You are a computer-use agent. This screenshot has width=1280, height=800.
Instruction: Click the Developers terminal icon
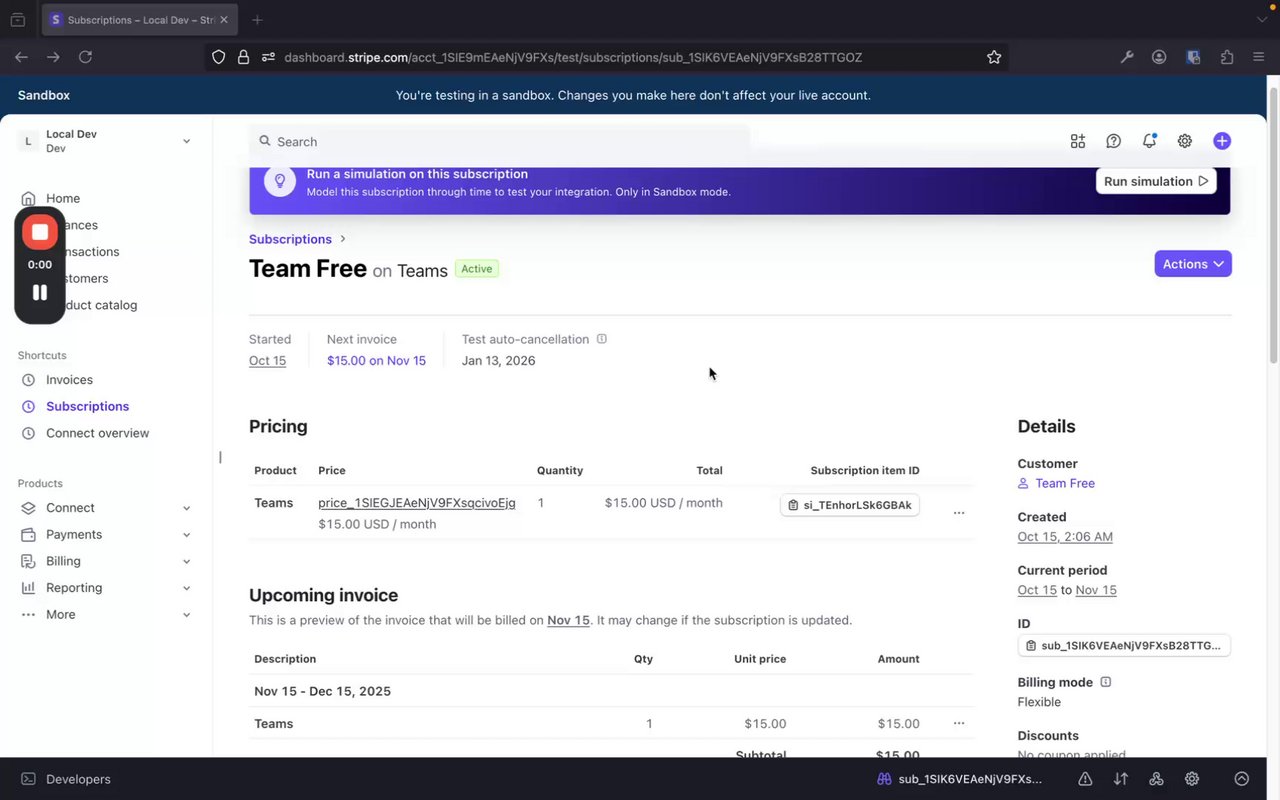[x=28, y=779]
